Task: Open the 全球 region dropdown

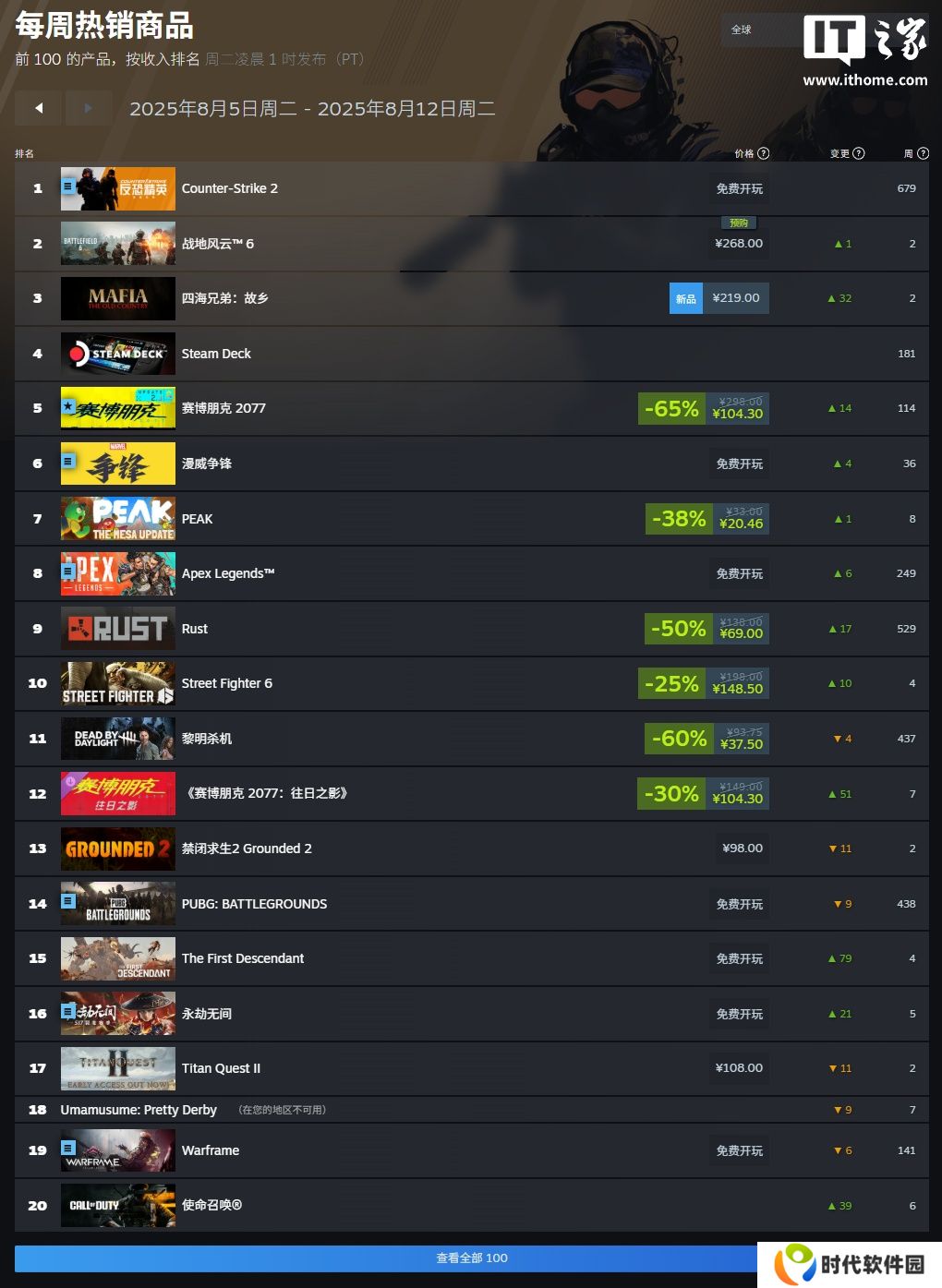Action: point(759,30)
